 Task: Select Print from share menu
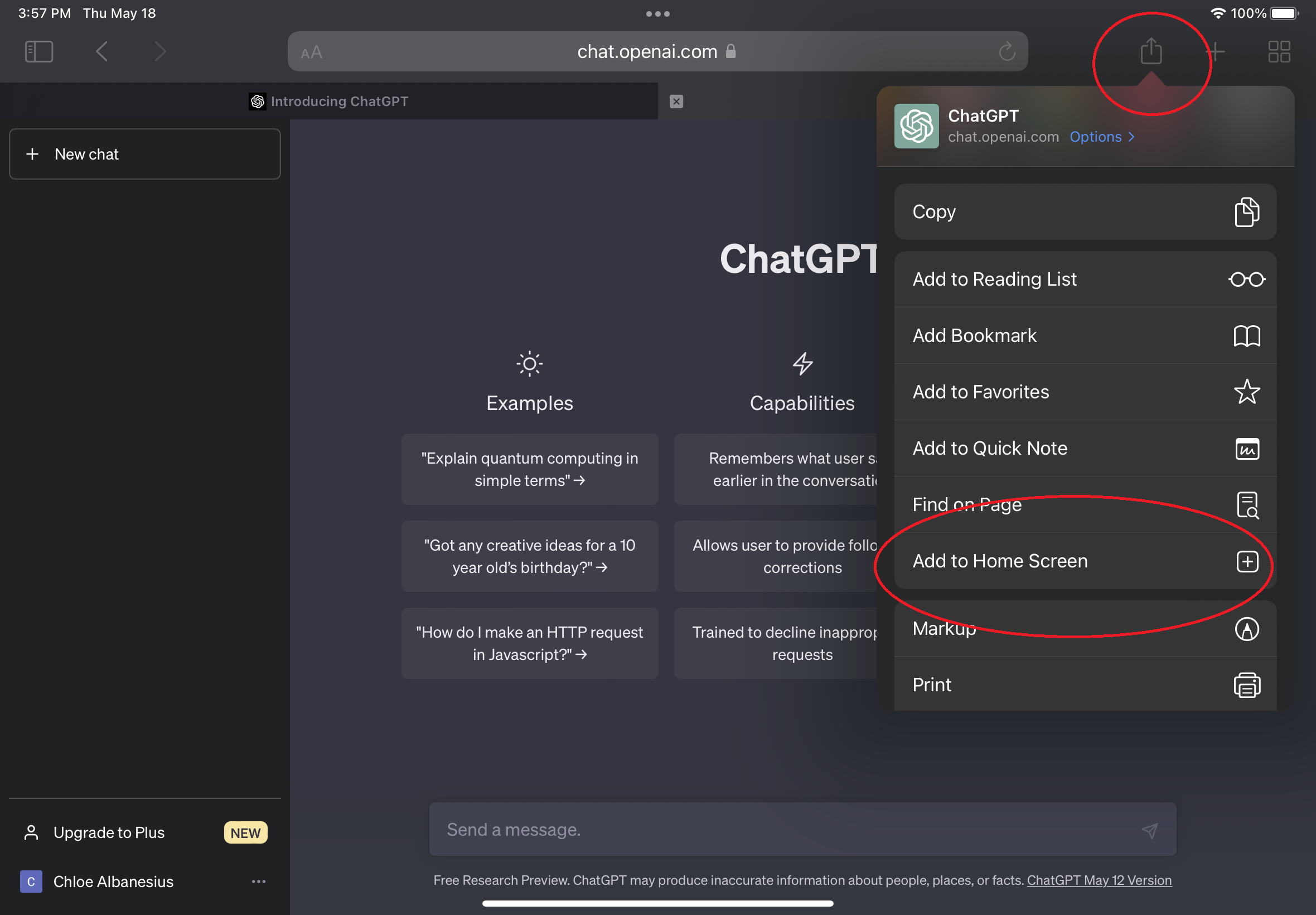1086,684
